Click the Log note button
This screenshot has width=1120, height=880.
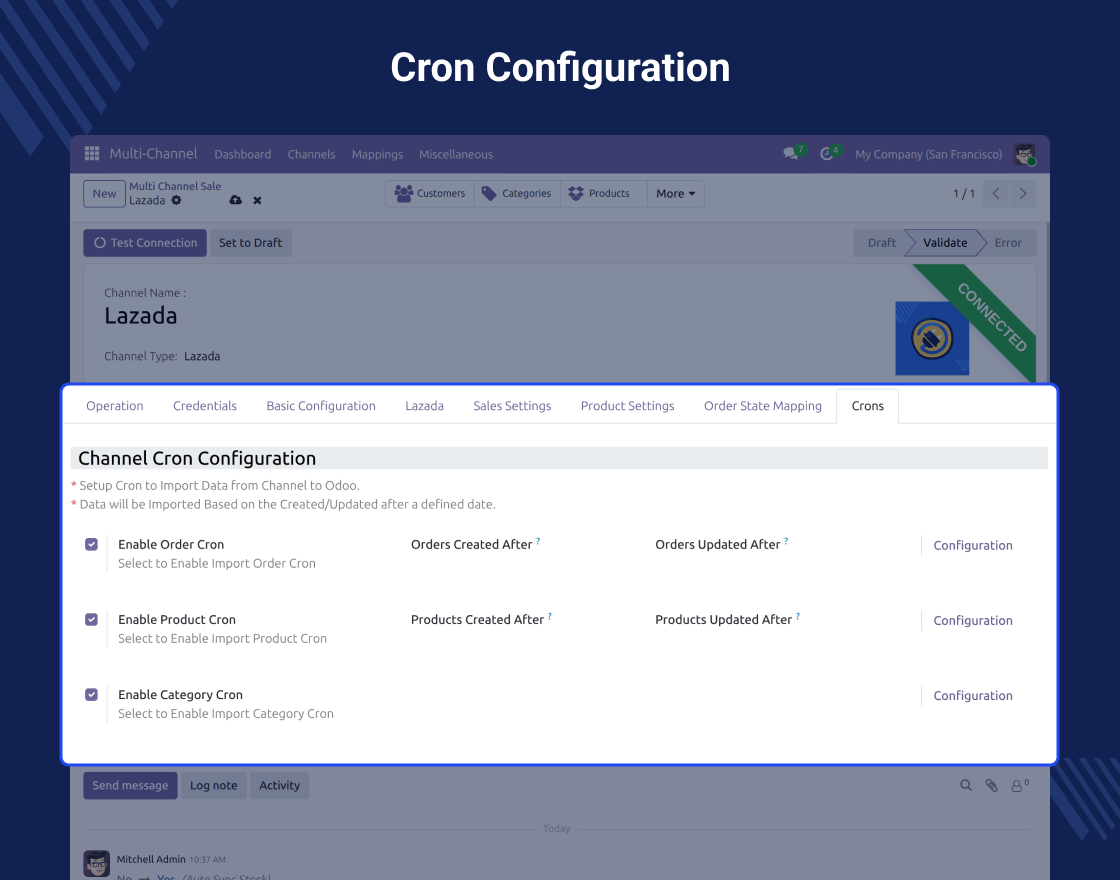[x=214, y=786]
